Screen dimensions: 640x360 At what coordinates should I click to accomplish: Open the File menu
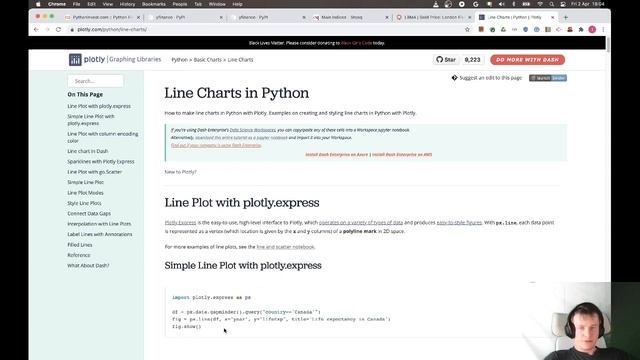[76, 4]
